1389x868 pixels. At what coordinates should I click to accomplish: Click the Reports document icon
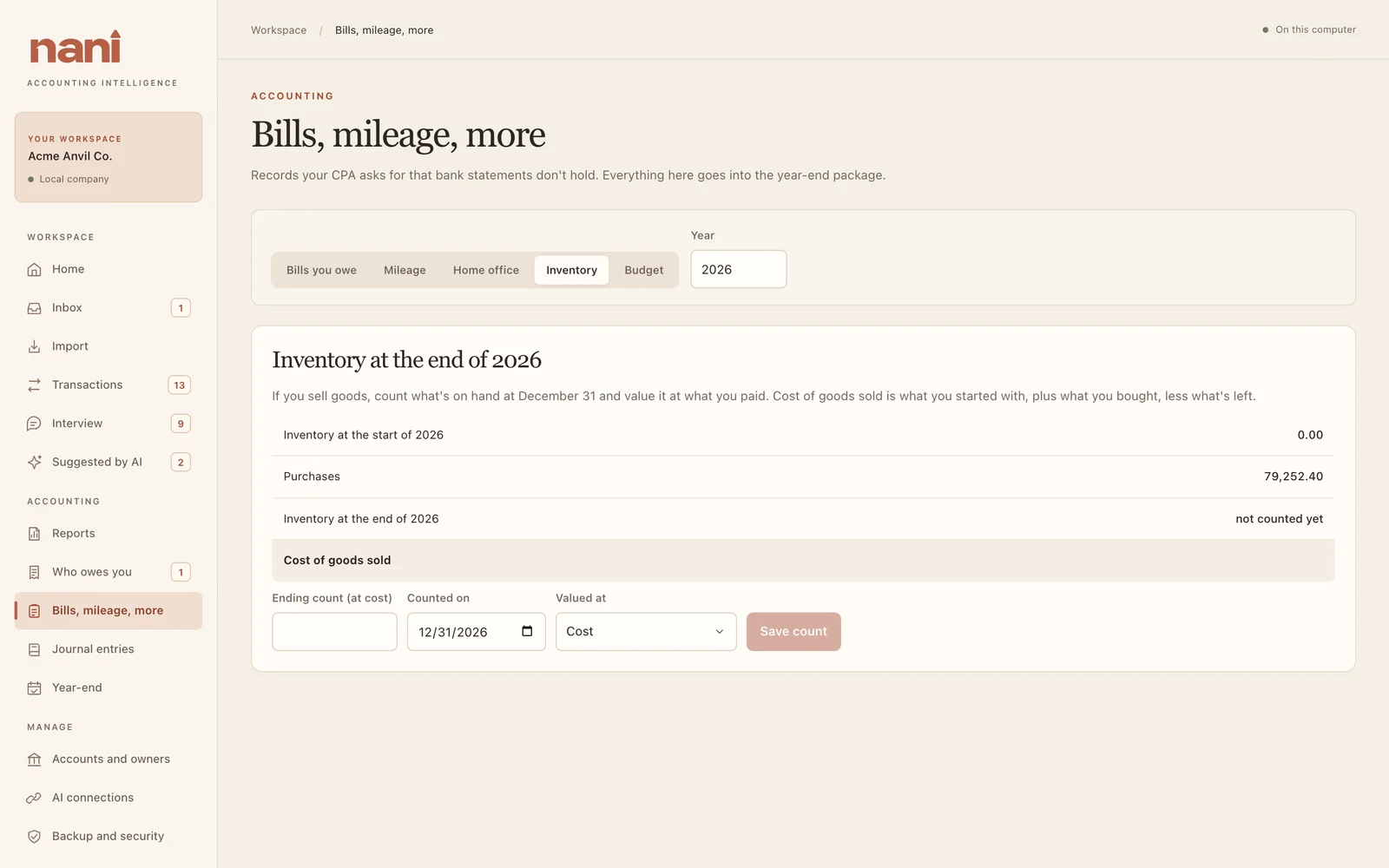34,534
